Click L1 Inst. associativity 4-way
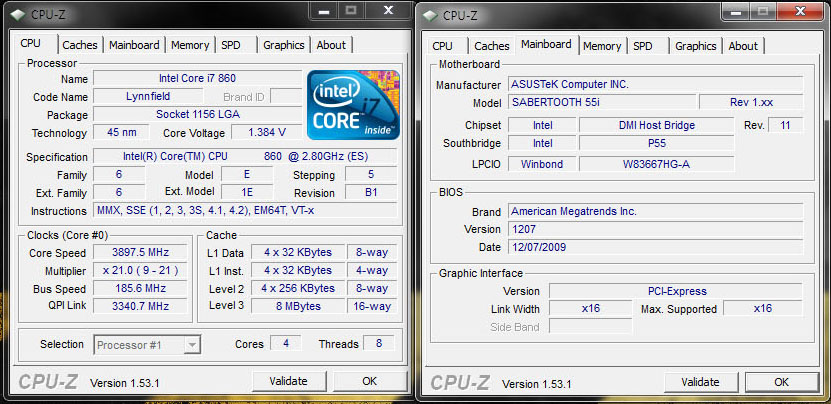 coord(372,270)
